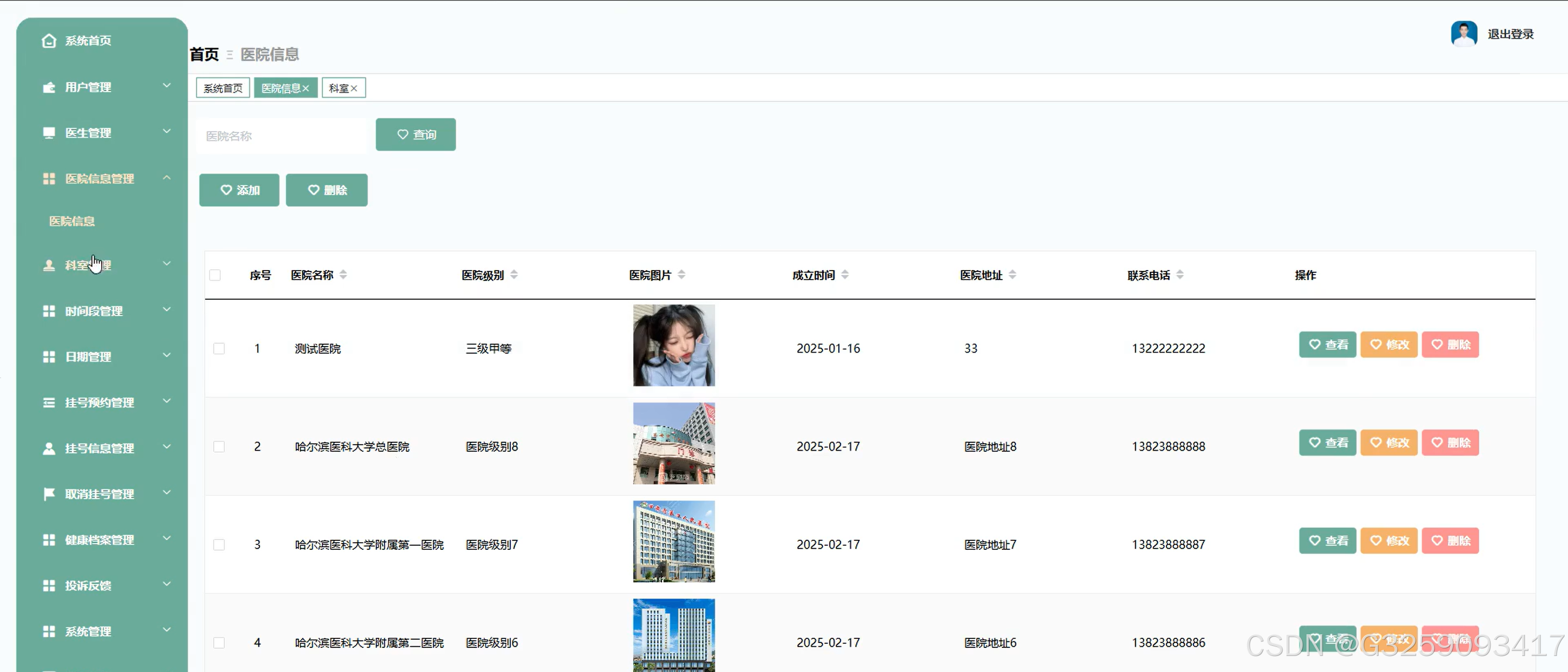Sort by 医院地址 column arrows
This screenshot has width=1568, height=672.
tap(1012, 275)
